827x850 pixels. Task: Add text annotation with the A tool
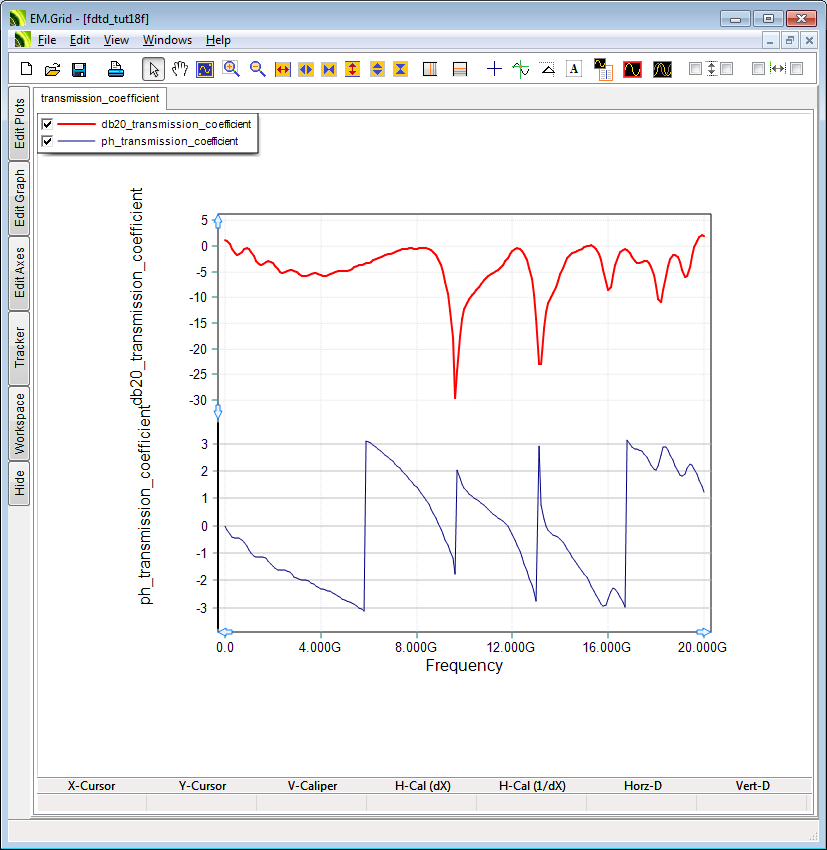coord(574,69)
